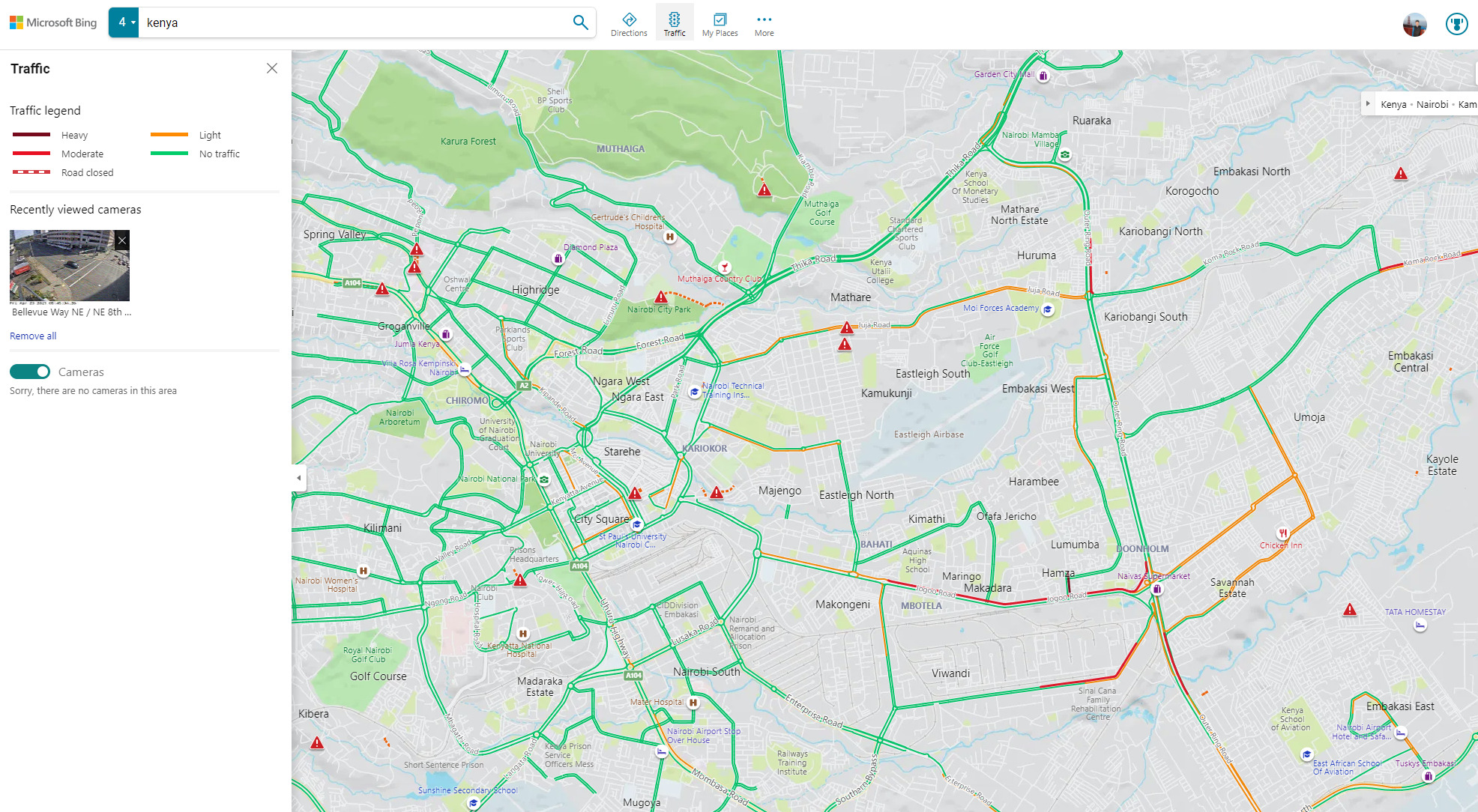Disable the Cameras toggle
The width and height of the screenshot is (1478, 812).
[x=30, y=372]
